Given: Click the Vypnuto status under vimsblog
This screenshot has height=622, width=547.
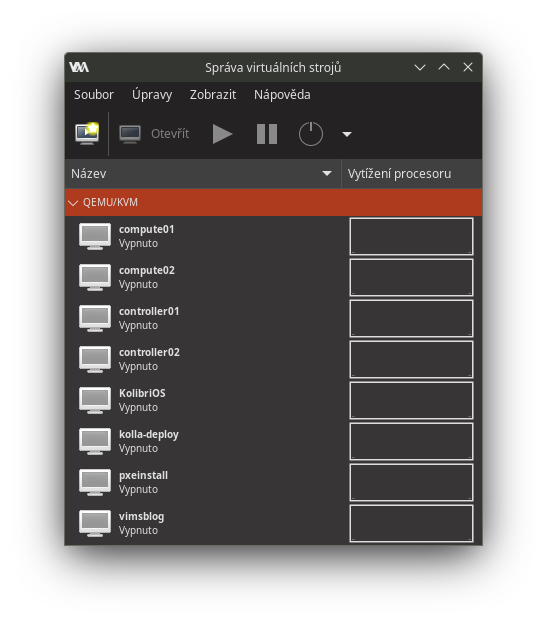Looking at the screenshot, I should click(x=138, y=531).
